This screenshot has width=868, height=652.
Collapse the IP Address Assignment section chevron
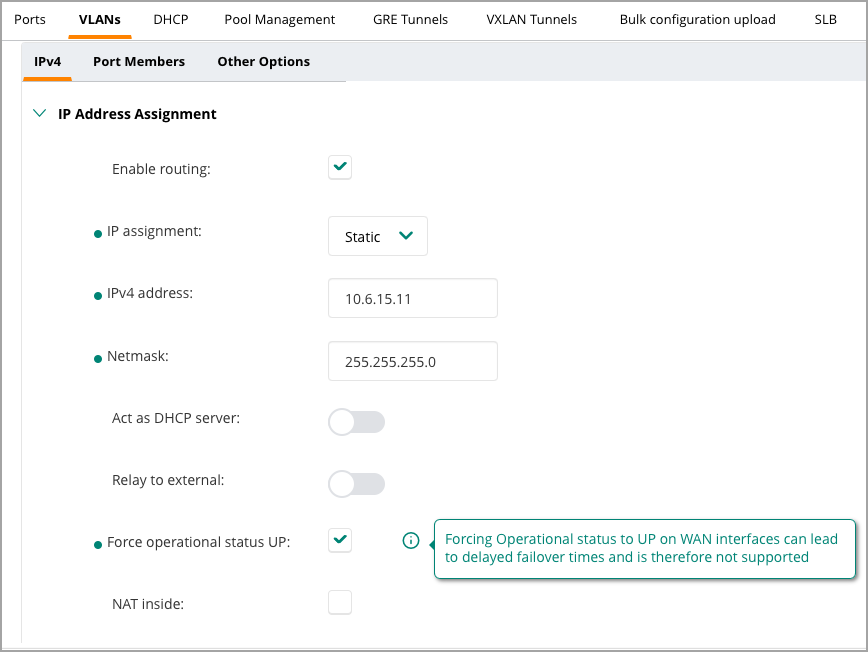(39, 113)
